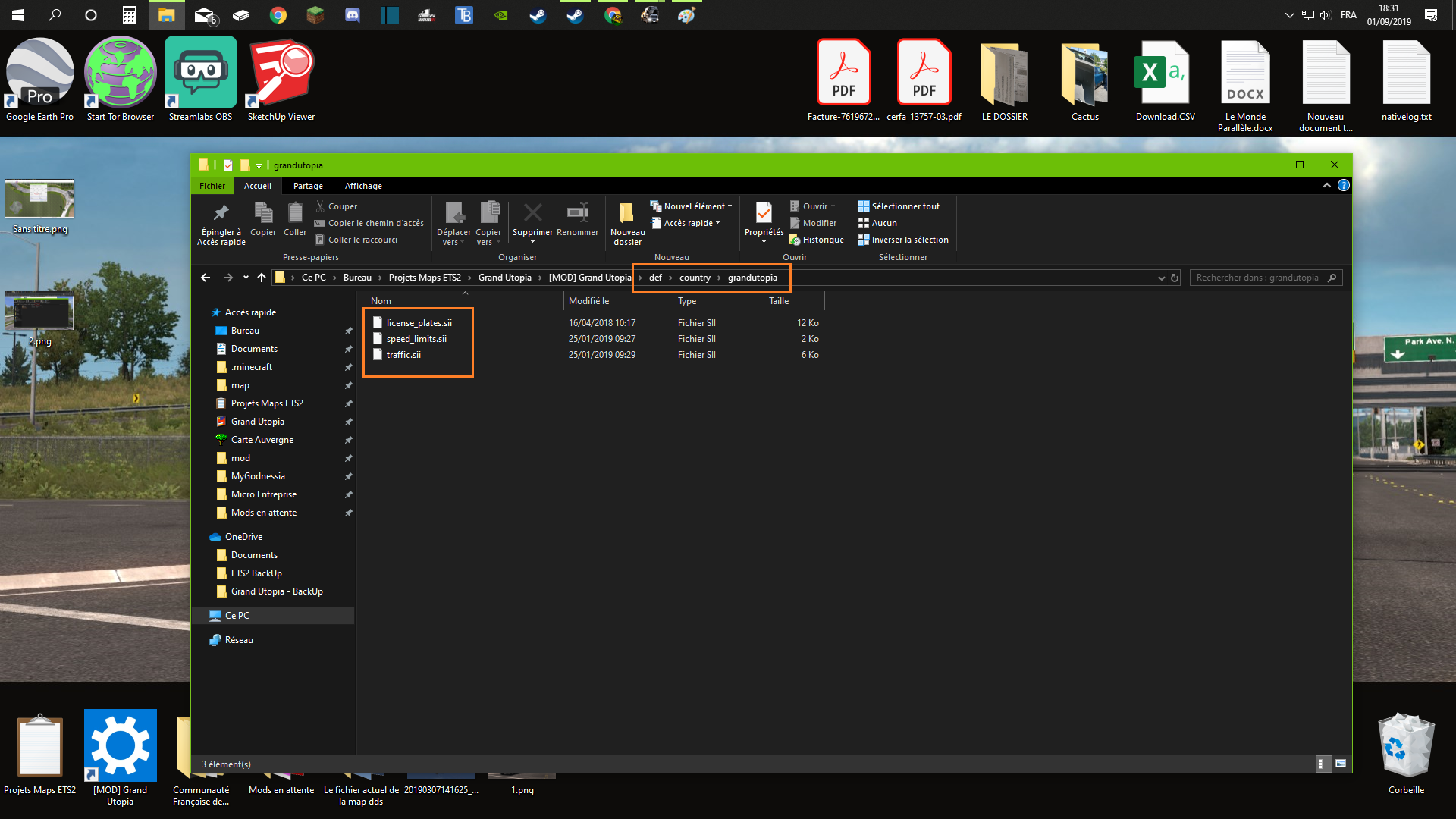Refresh the folder view in address bar
The width and height of the screenshot is (1456, 819).
tap(1175, 278)
